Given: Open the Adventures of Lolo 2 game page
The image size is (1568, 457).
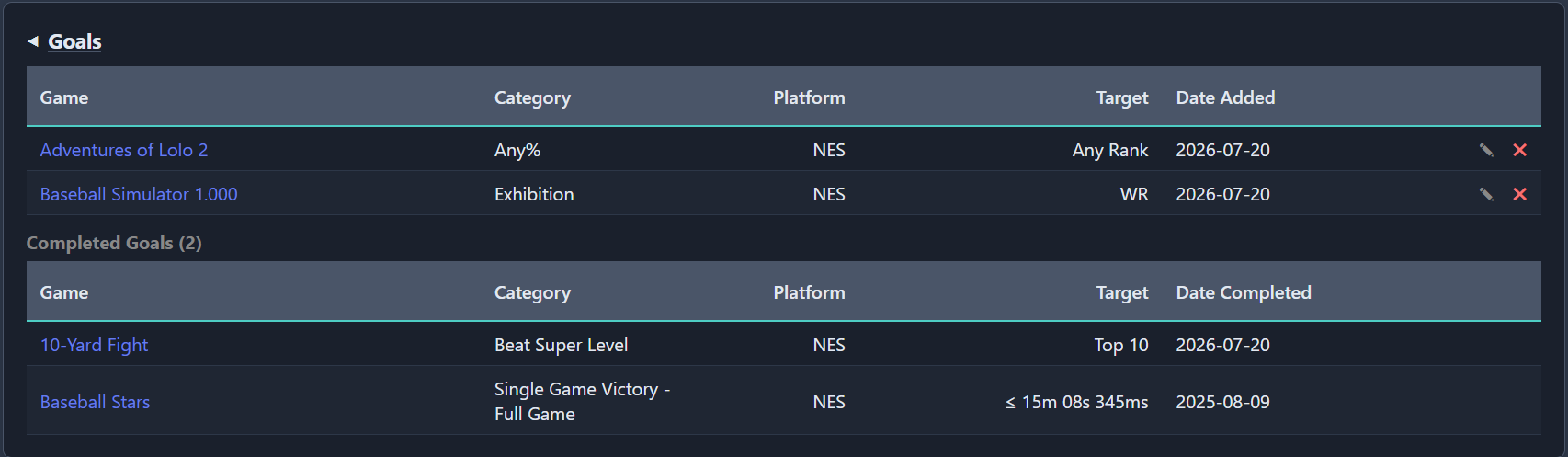Looking at the screenshot, I should click(124, 150).
